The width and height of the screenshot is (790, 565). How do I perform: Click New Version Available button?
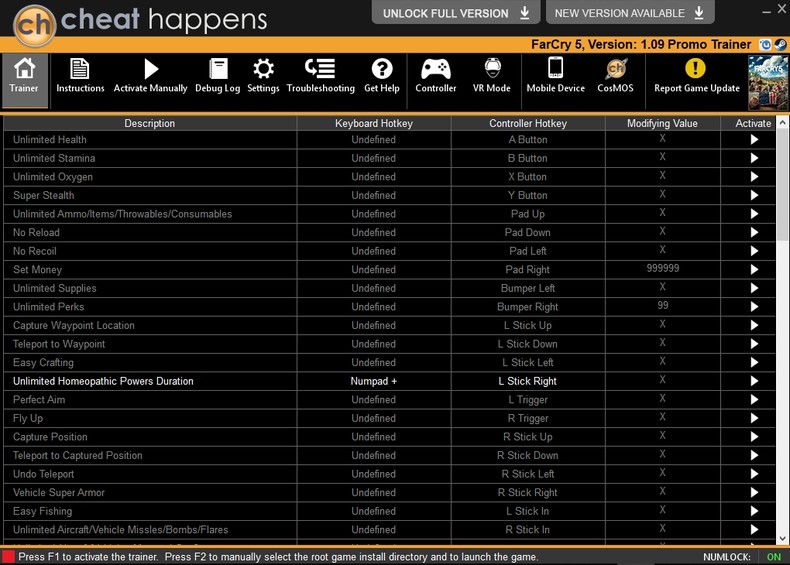pos(630,13)
